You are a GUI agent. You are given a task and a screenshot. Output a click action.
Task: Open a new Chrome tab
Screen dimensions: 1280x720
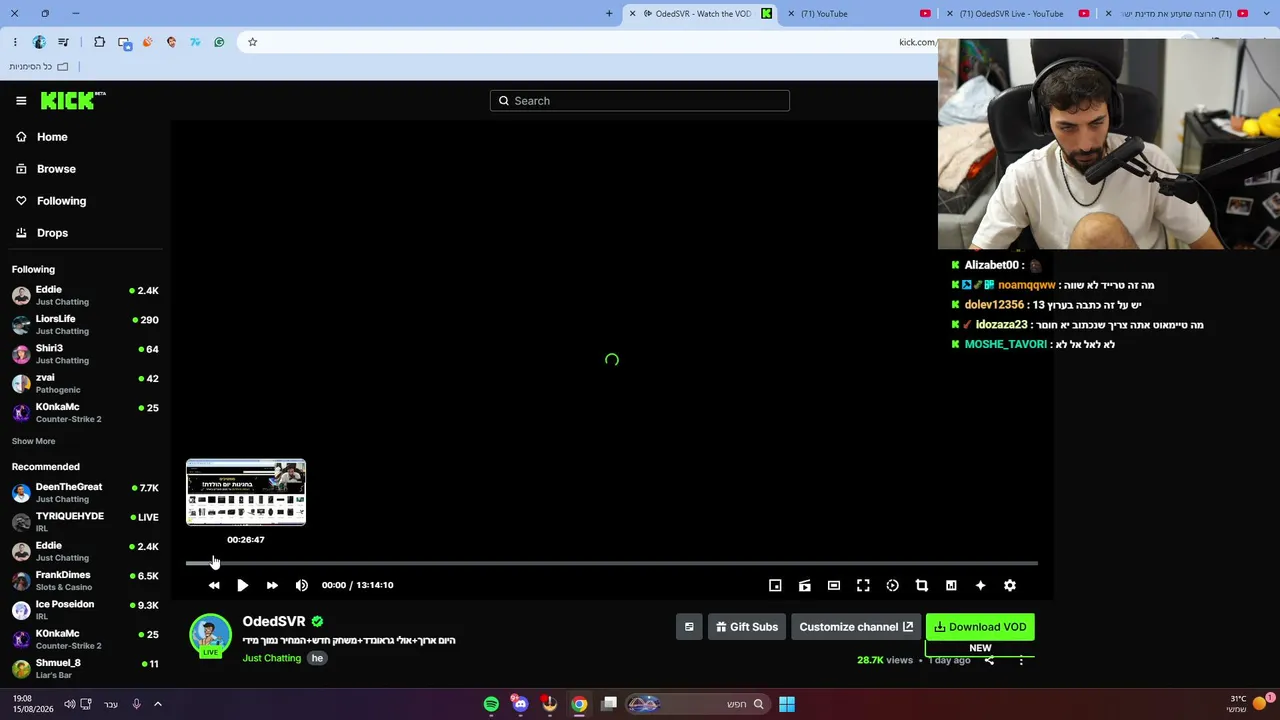pos(609,14)
